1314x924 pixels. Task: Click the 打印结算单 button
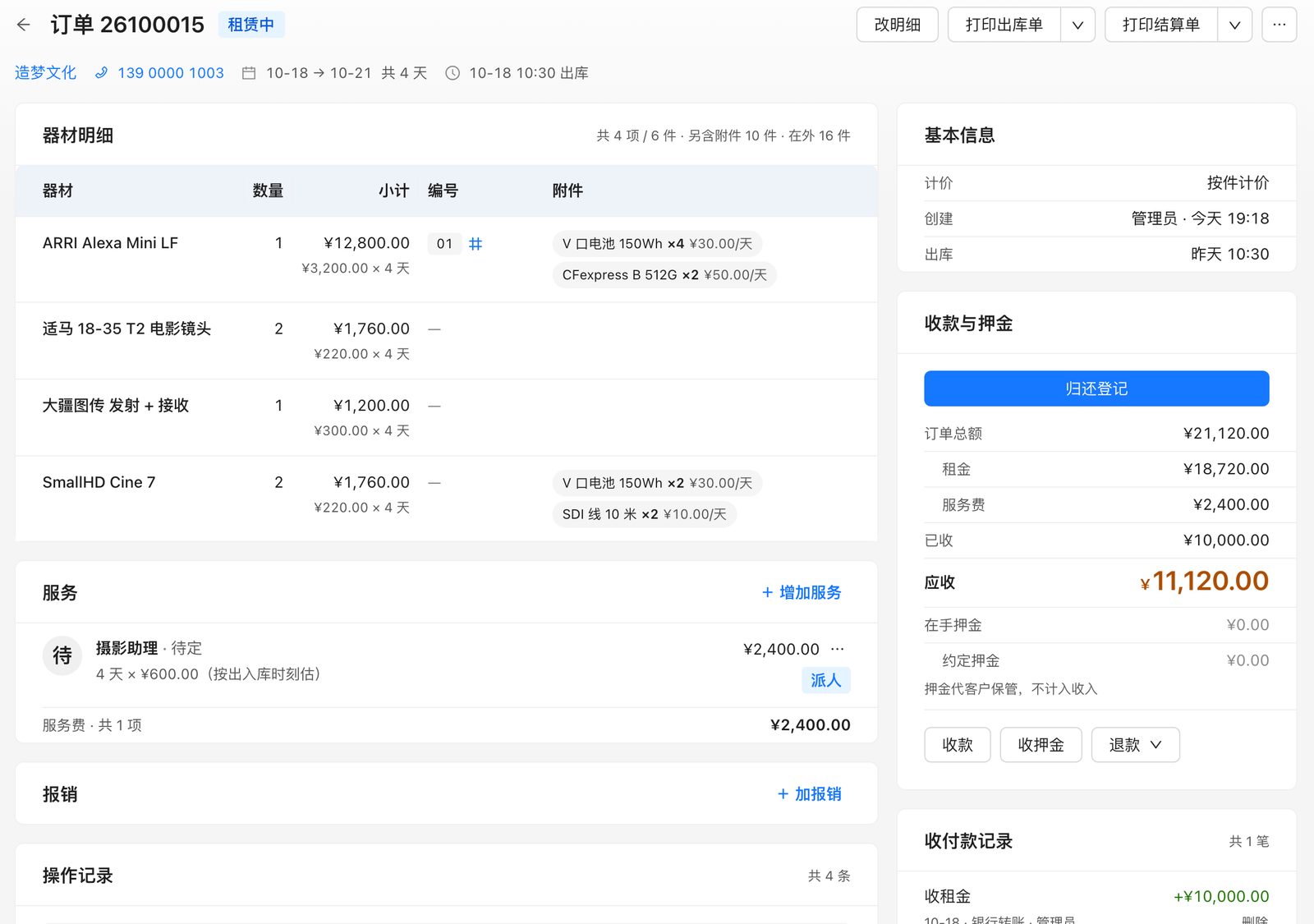point(1161,25)
